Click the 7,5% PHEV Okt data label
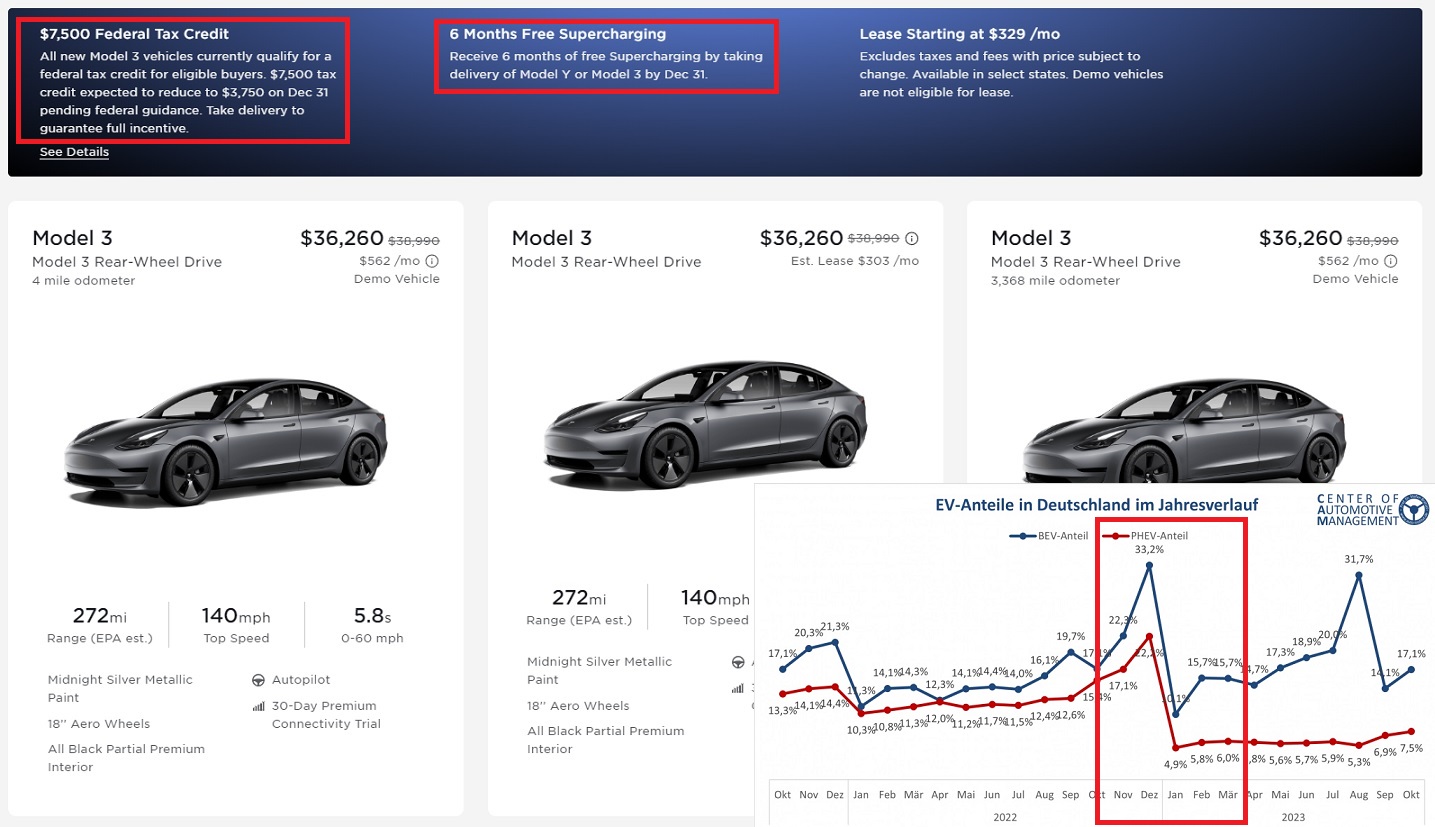 pos(1411,748)
